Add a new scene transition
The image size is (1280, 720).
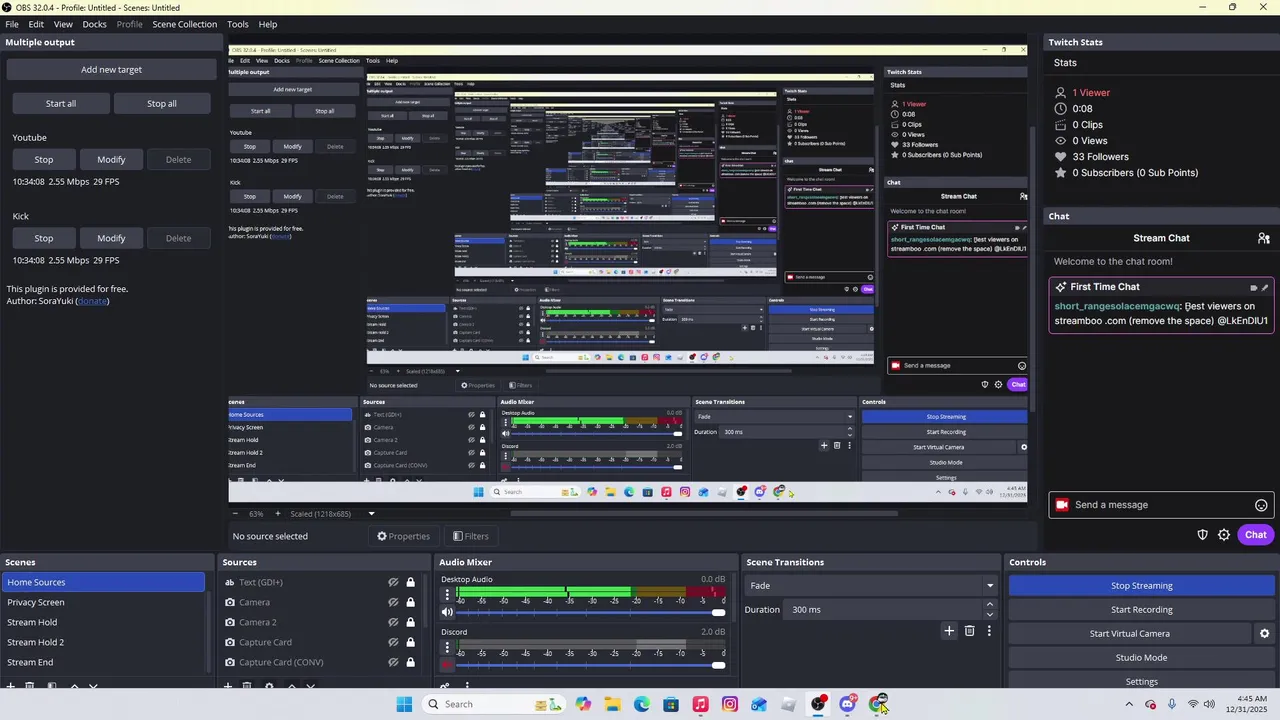point(949,631)
